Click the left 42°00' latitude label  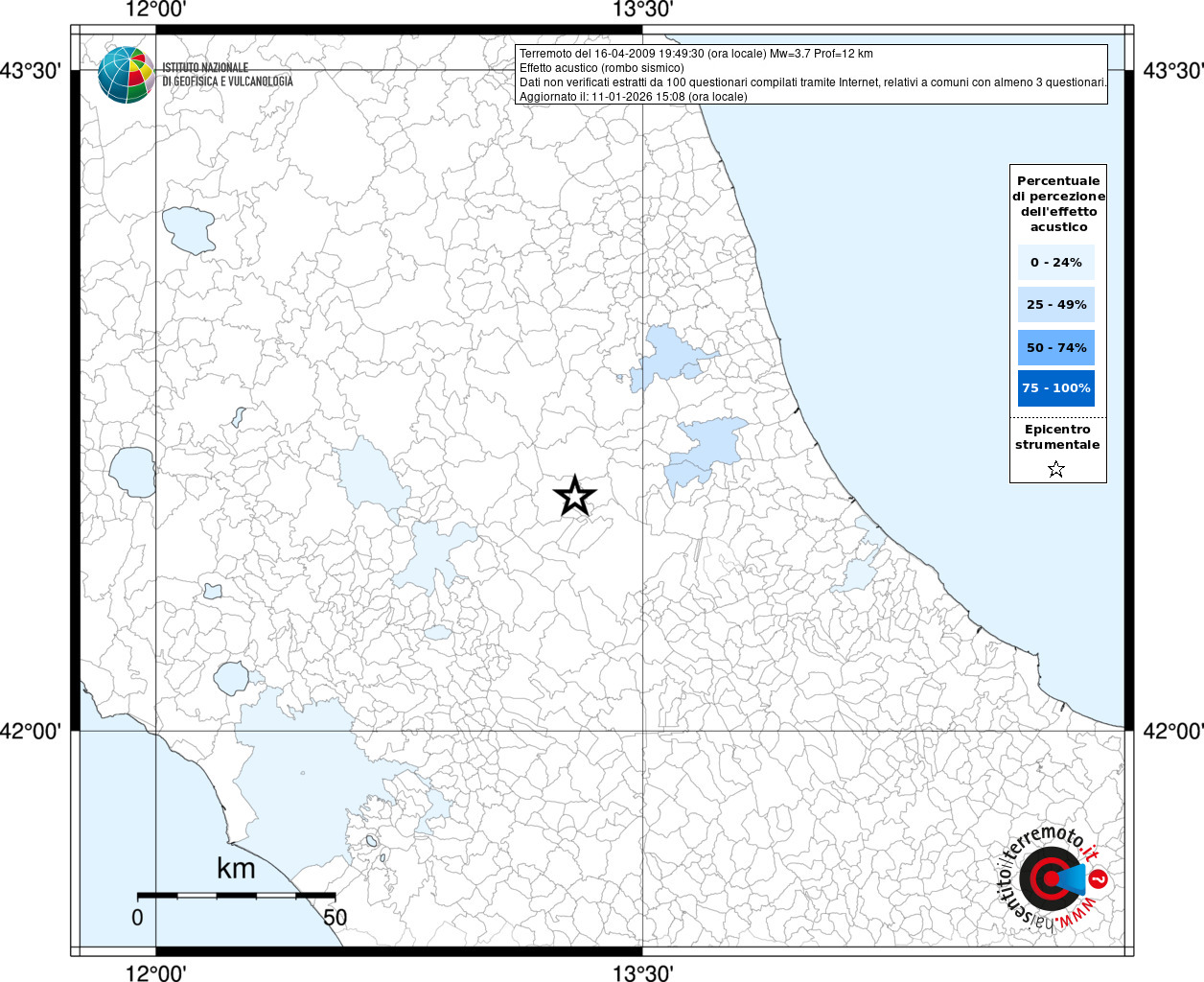coord(31,732)
